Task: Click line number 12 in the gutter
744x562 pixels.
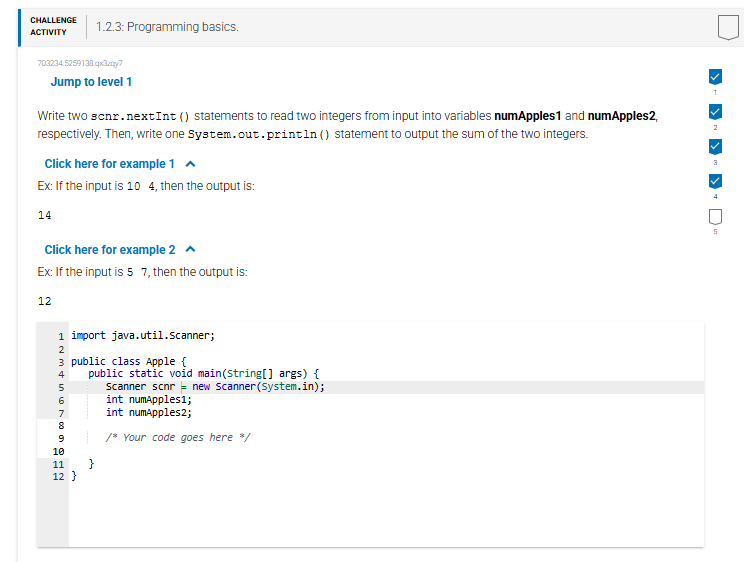Action: [x=58, y=477]
